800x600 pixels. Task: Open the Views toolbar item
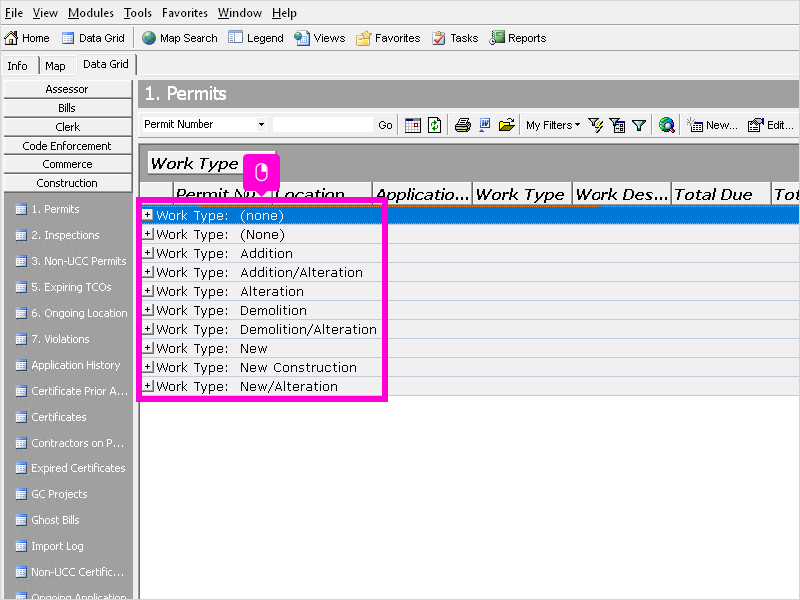click(320, 38)
